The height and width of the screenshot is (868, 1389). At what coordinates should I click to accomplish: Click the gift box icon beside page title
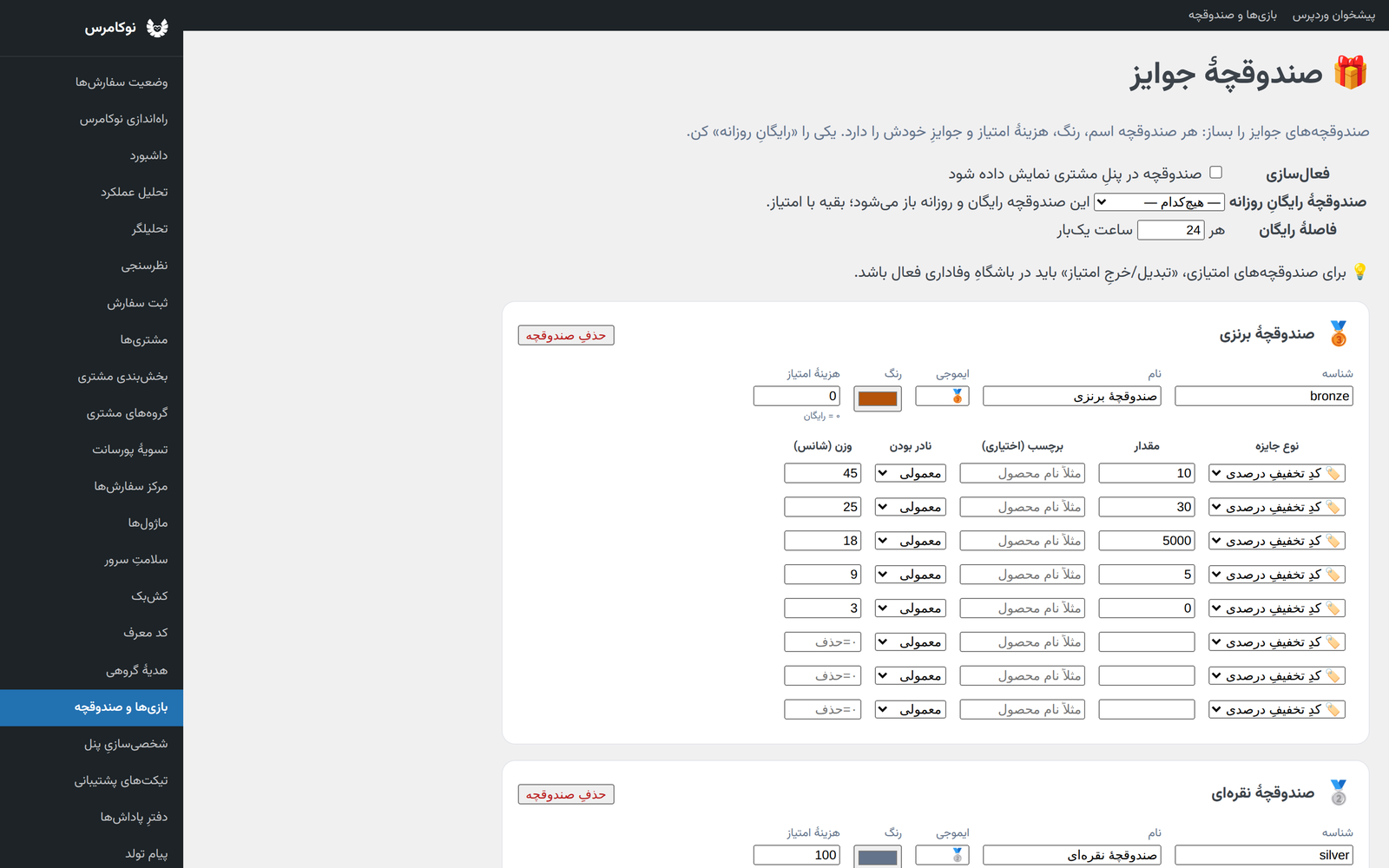pos(1351,73)
